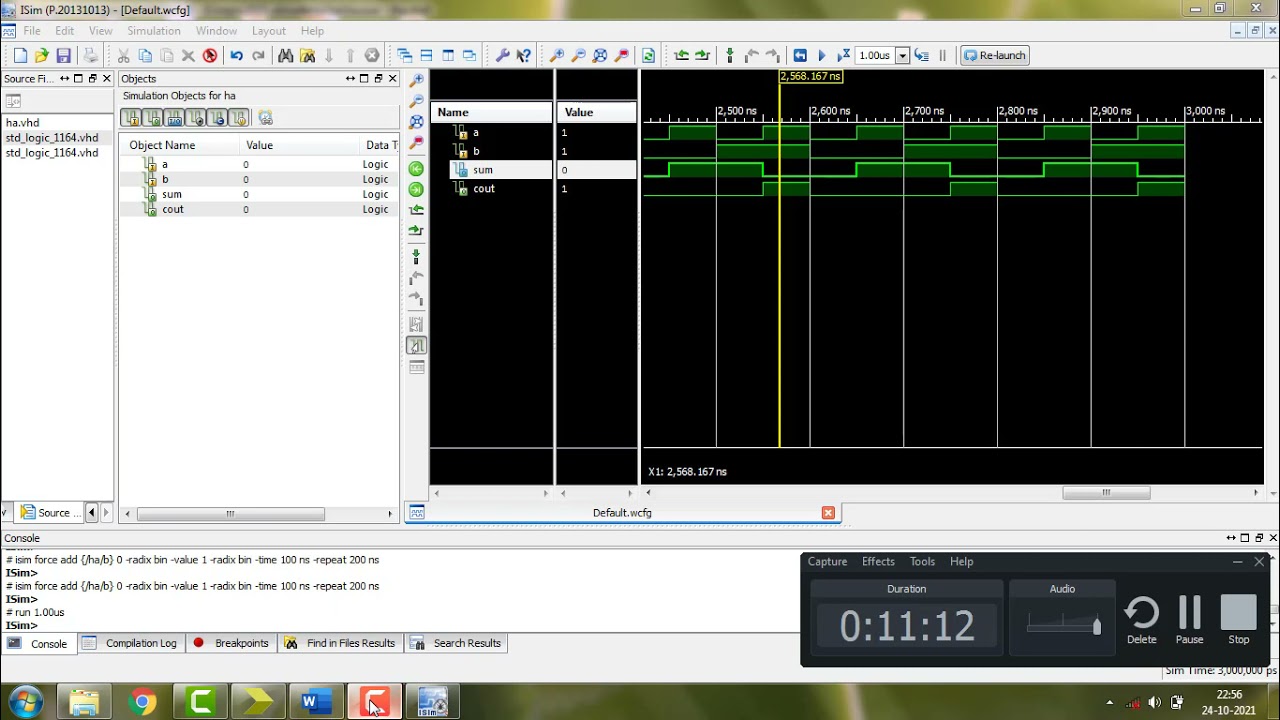Toggle constants filter in Objects panel
Viewport: 1280px width, 720px height.
click(217, 118)
